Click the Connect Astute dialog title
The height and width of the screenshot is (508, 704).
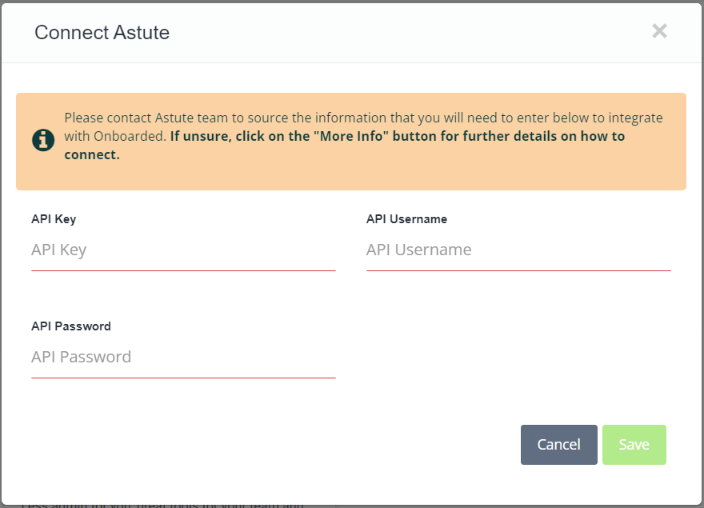[x=102, y=32]
